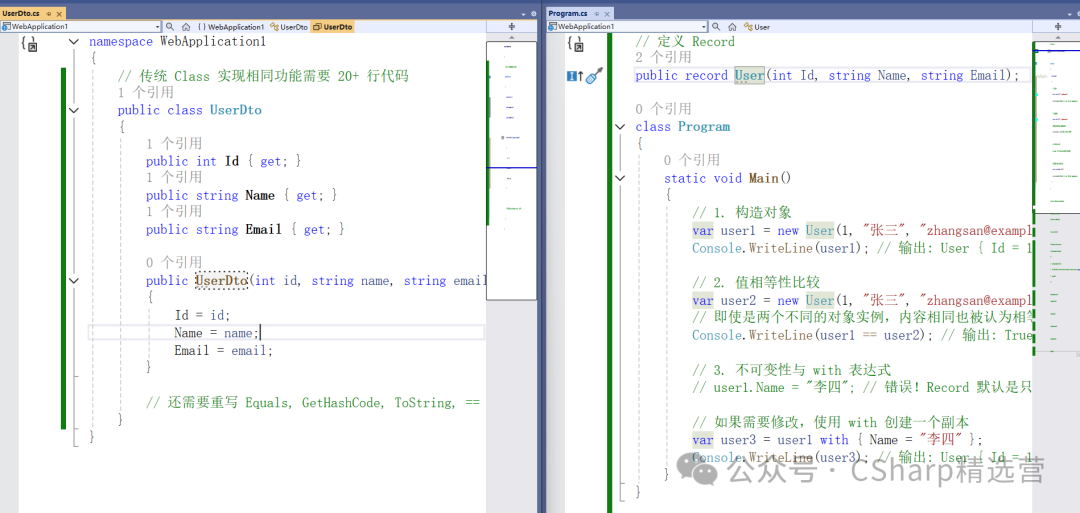
Task: Click the 'var user3 = user1 with' line
Action: (838, 440)
